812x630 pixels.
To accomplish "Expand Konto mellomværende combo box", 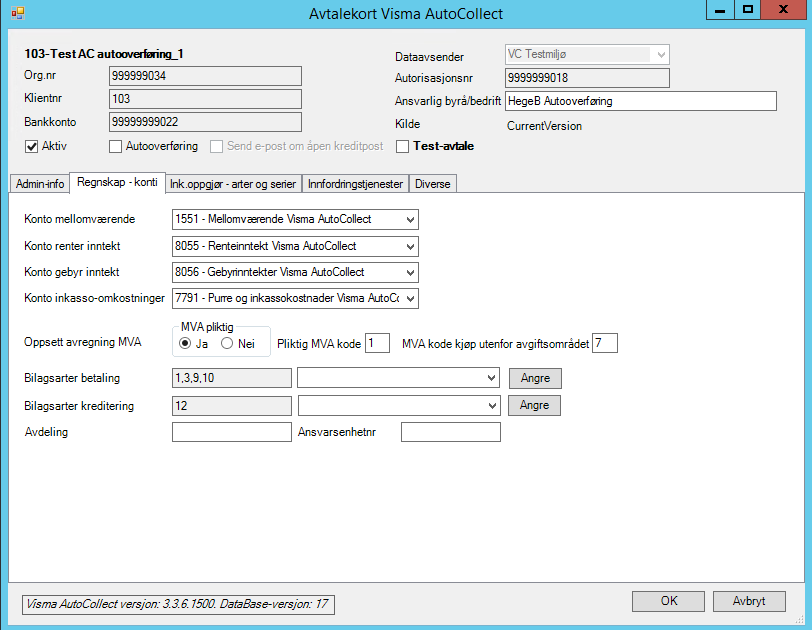I will pyautogui.click(x=410, y=219).
